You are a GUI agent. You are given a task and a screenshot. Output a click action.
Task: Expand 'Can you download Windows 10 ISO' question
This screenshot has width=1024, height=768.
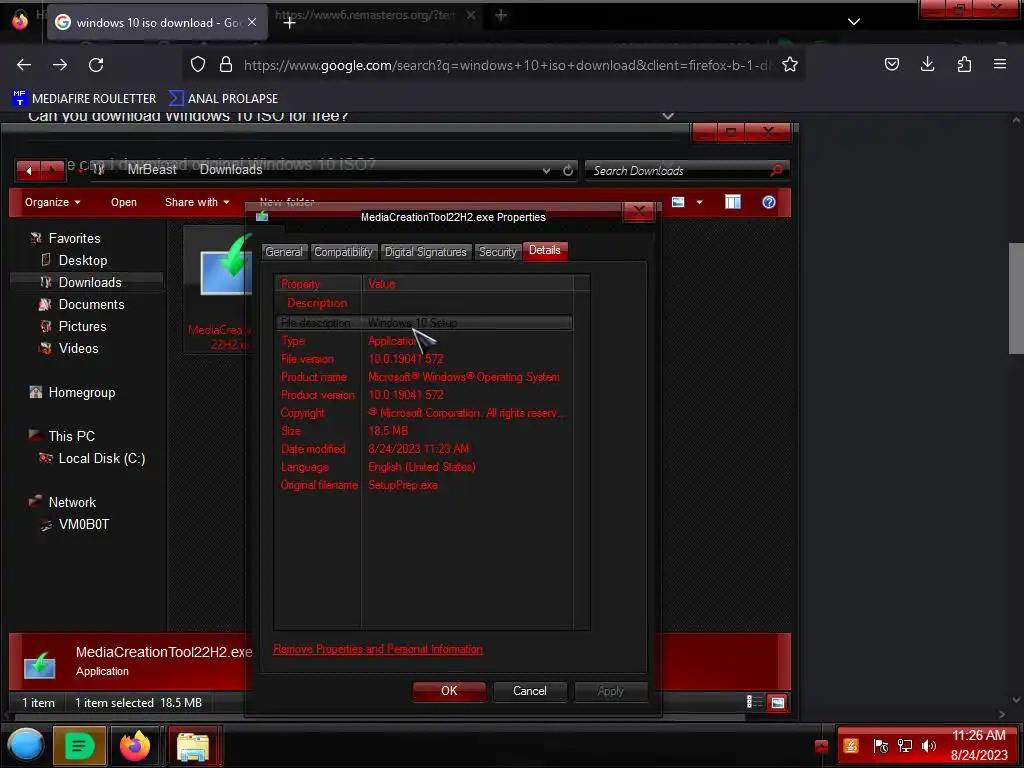[667, 116]
